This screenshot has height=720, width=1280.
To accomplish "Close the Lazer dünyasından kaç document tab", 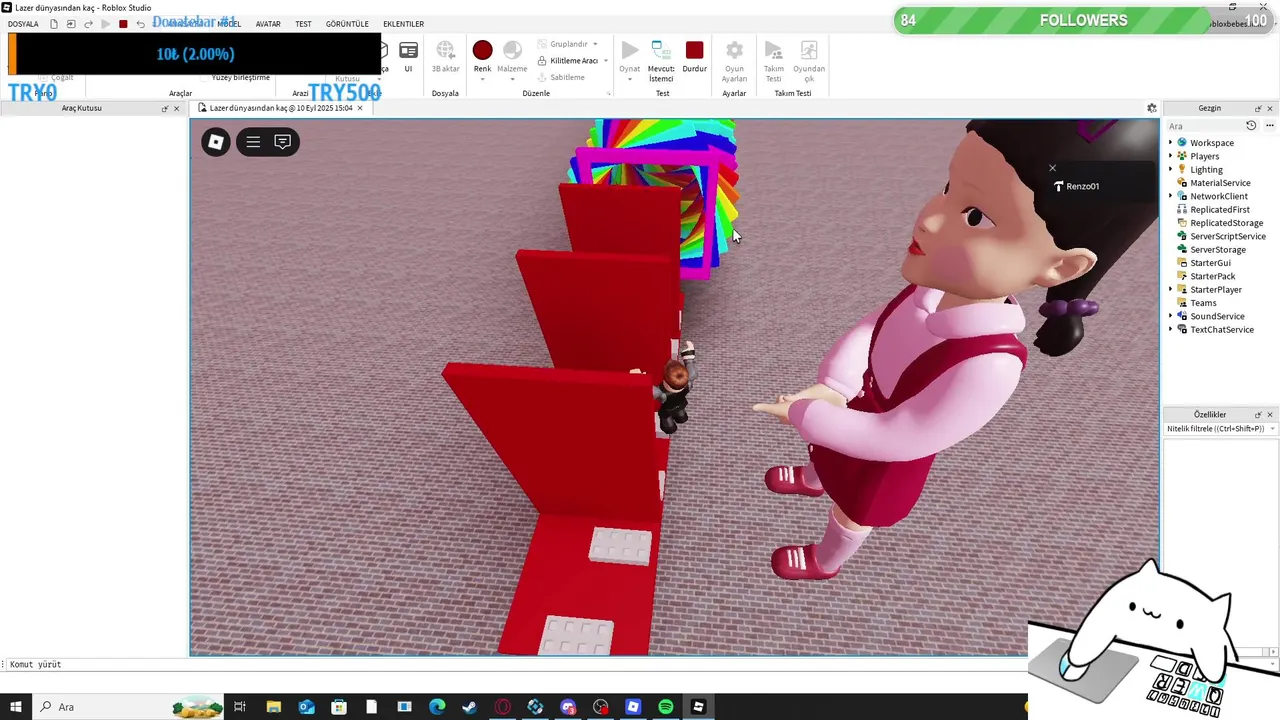I will point(360,108).
